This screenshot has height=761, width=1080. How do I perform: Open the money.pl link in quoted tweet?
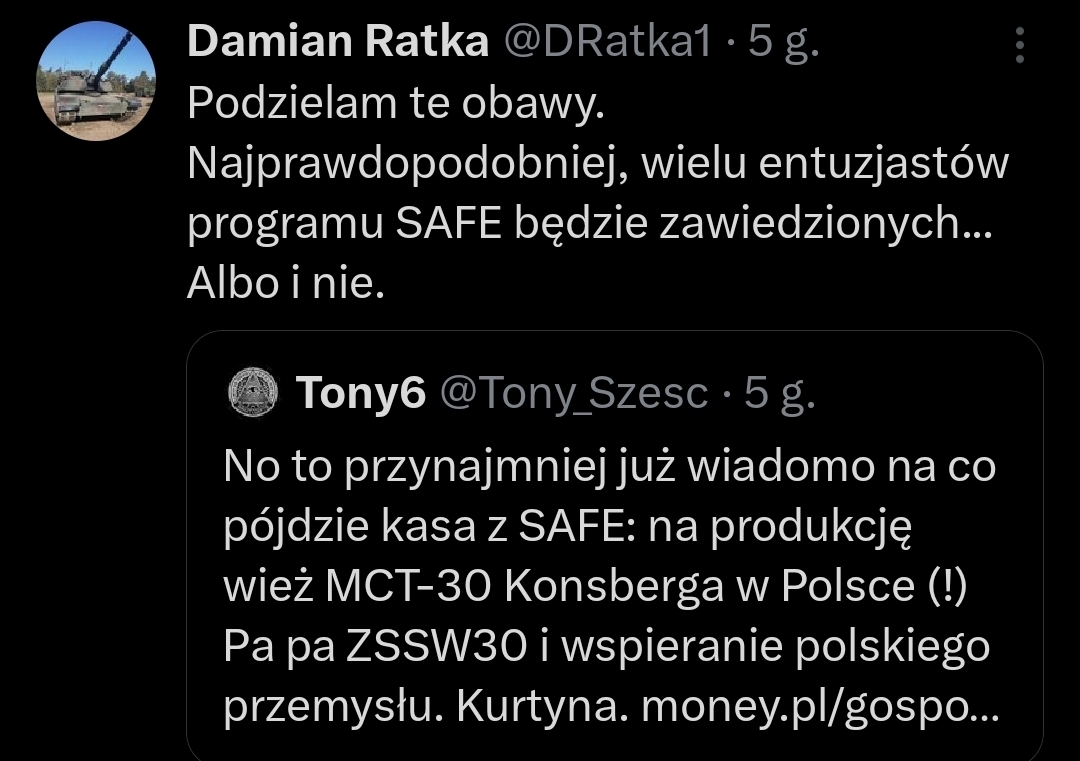pos(818,708)
